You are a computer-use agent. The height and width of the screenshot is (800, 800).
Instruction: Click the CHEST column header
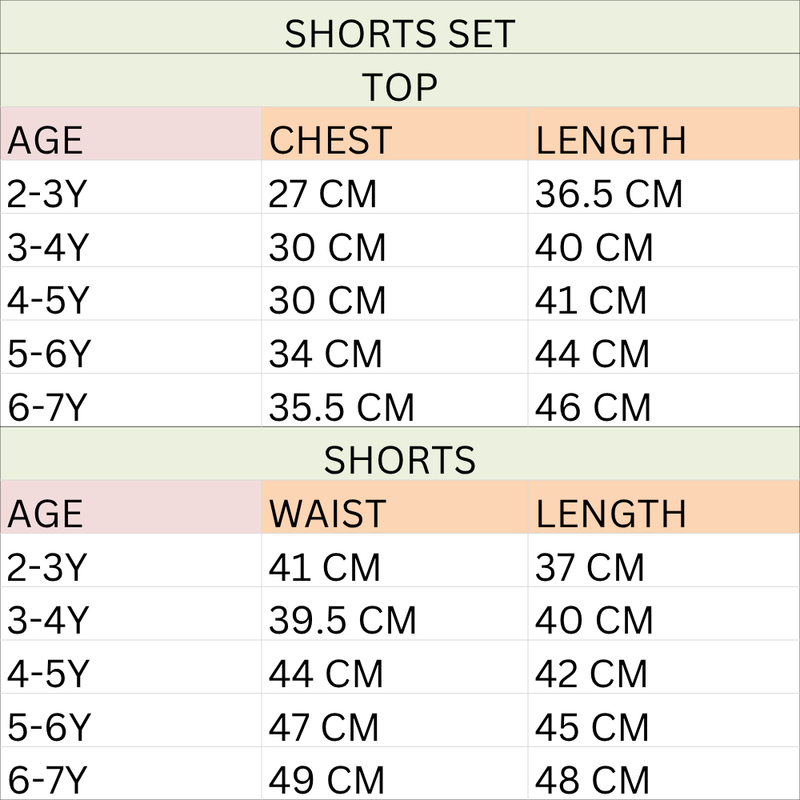point(395,134)
